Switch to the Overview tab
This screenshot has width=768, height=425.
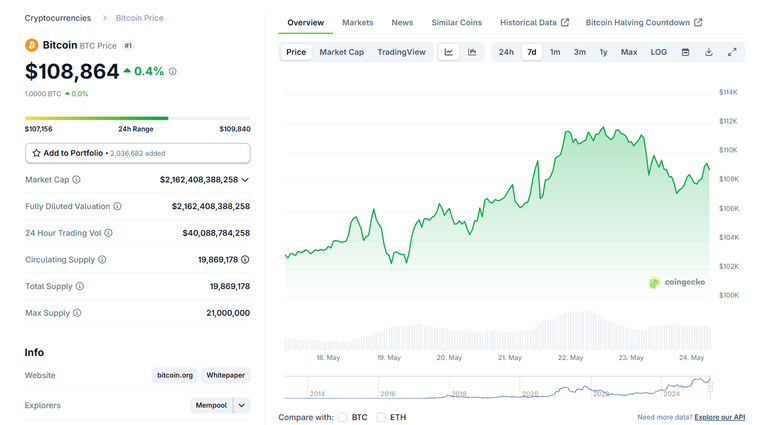tap(305, 23)
